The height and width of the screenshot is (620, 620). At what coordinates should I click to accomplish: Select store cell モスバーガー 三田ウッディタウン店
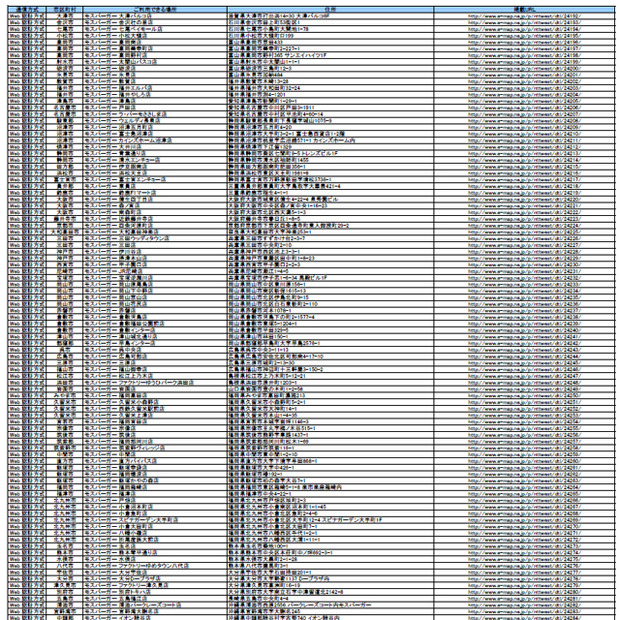[x=155, y=238]
